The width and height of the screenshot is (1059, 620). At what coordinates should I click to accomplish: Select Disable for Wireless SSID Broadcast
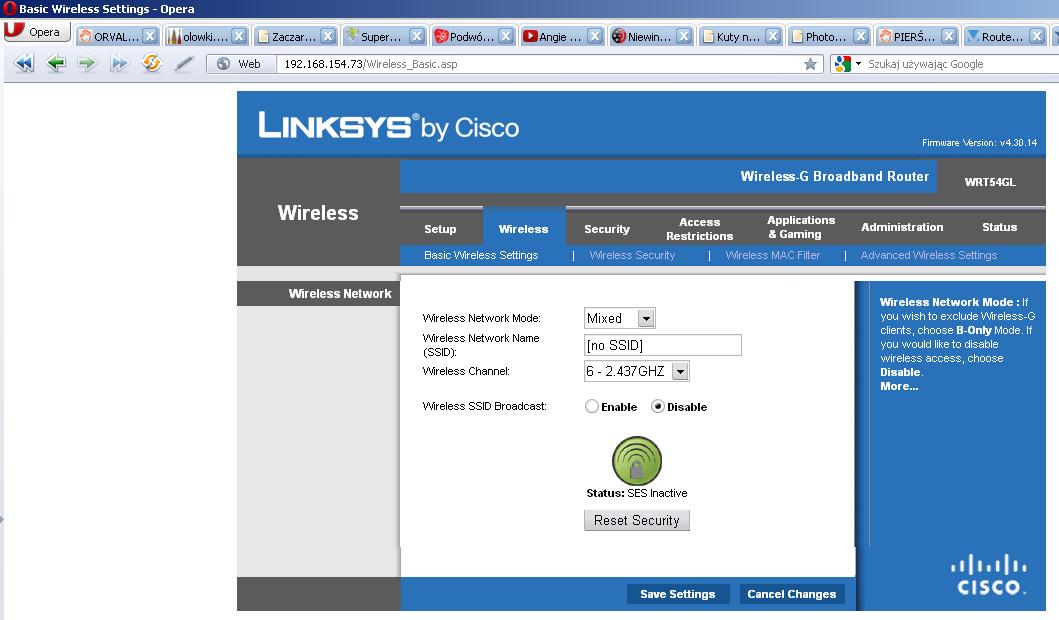(x=658, y=407)
